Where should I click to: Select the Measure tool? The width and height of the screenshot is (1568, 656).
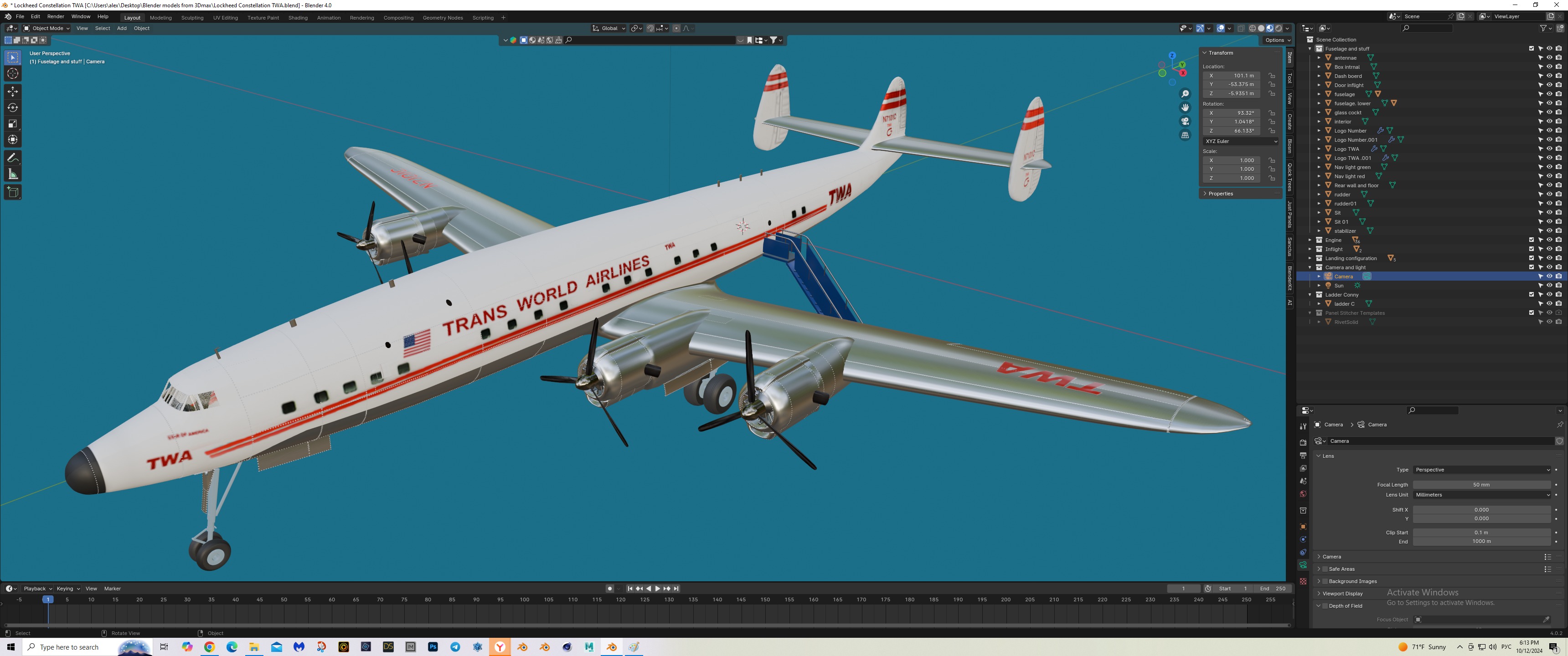coord(13,174)
